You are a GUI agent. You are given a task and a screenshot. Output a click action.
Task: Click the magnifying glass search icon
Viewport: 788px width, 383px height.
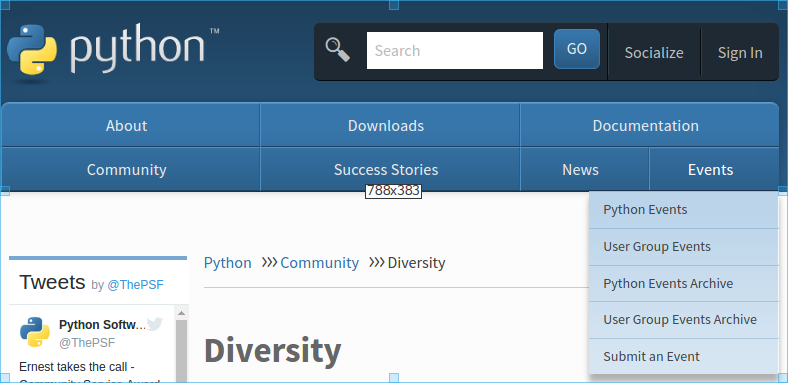(337, 50)
